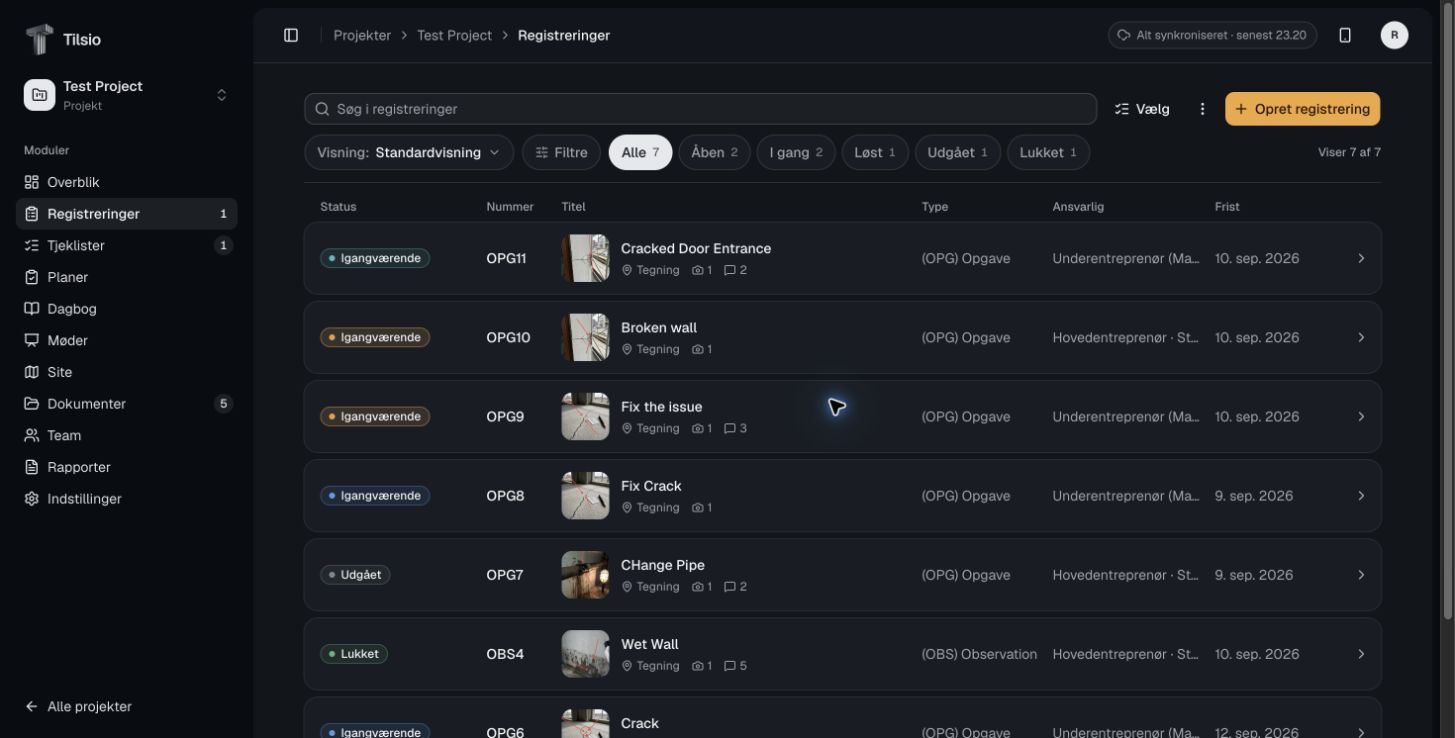Focus the Søg i registreringer search field
Viewport: 1455px width, 738px height.
(700, 109)
